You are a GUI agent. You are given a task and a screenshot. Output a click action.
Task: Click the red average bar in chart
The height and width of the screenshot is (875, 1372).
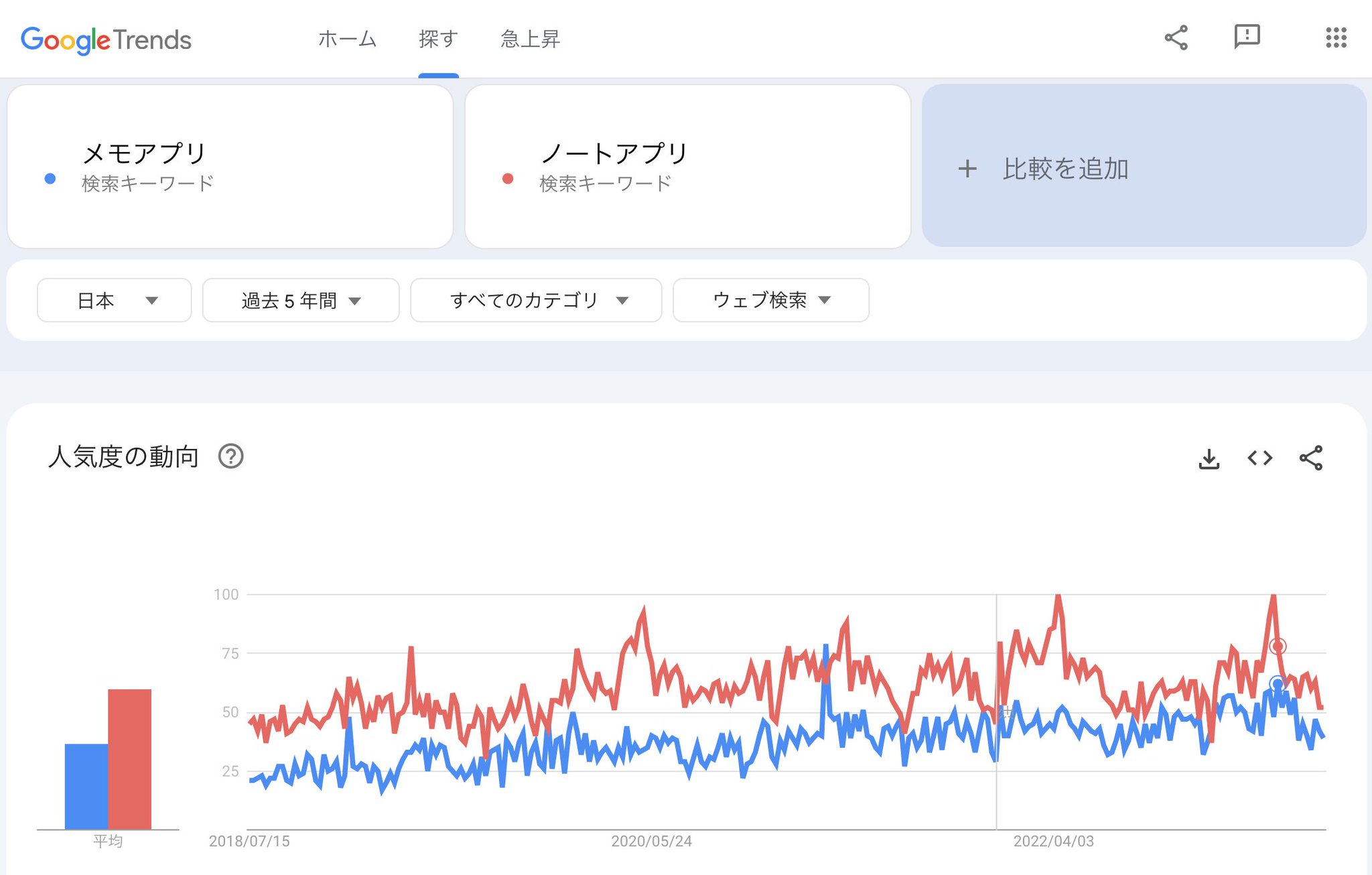point(129,758)
